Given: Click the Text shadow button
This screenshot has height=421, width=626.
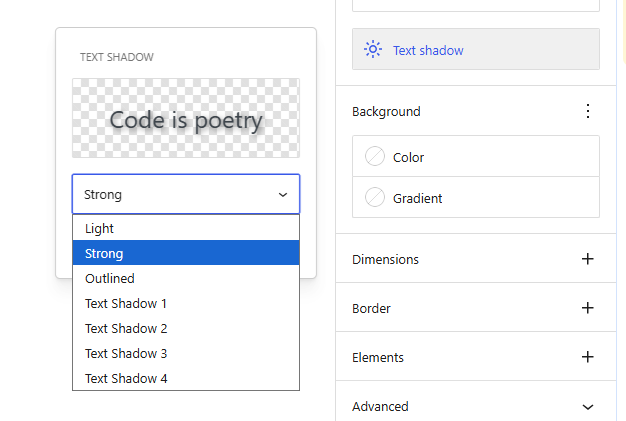Looking at the screenshot, I should coord(476,49).
